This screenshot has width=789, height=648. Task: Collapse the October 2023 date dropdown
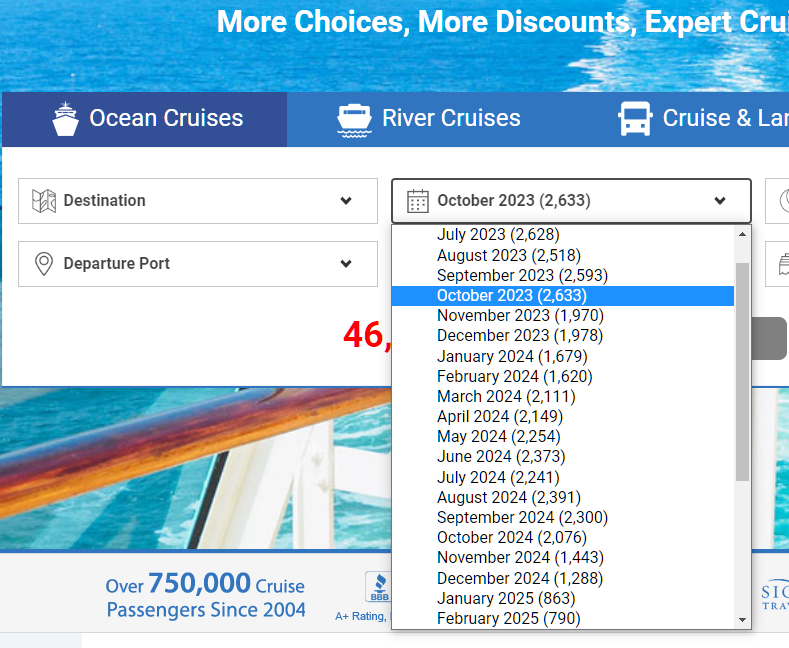point(571,201)
